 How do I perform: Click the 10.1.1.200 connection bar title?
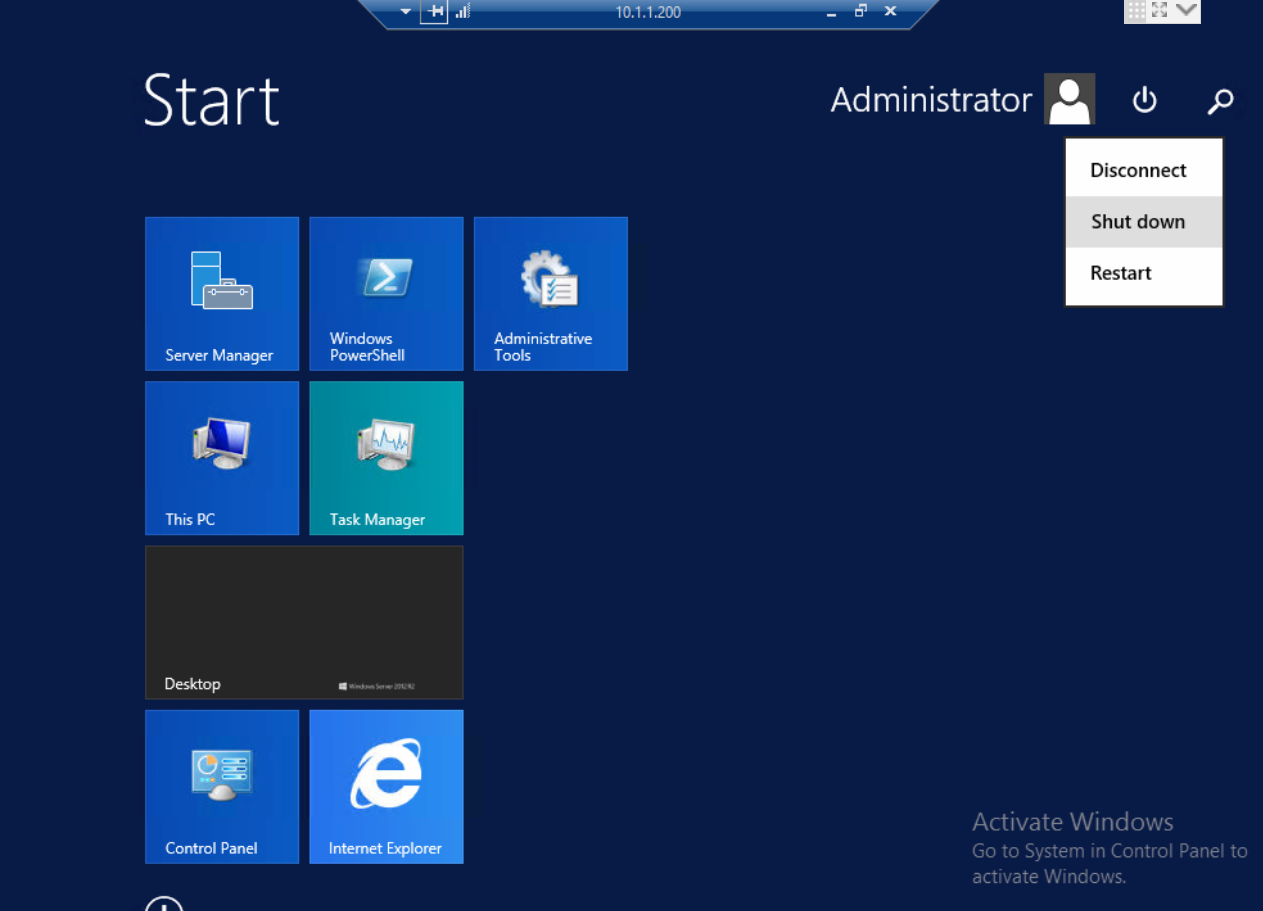[x=647, y=12]
